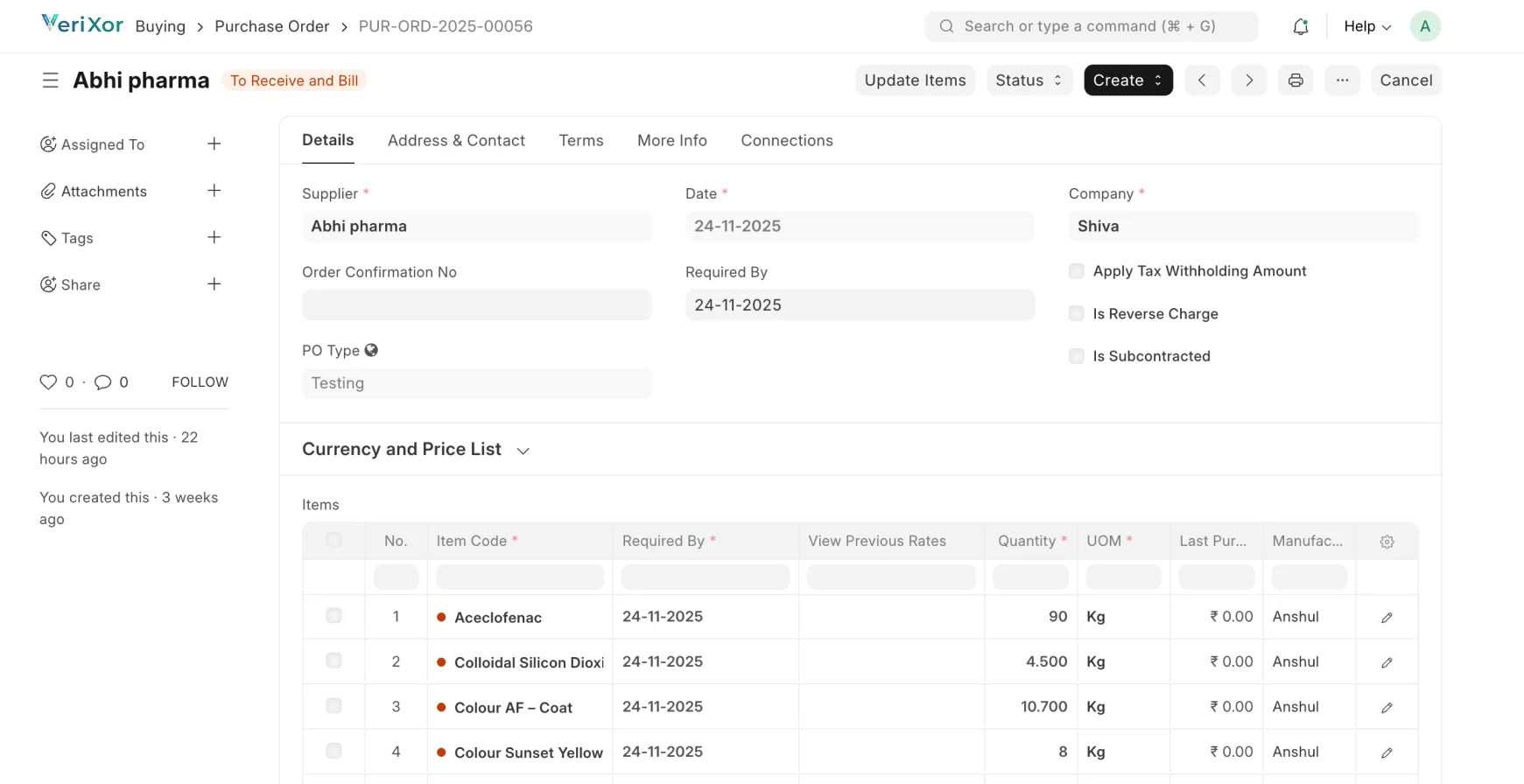Open the three-dot more options menu
The height and width of the screenshot is (784, 1524).
[x=1342, y=80]
